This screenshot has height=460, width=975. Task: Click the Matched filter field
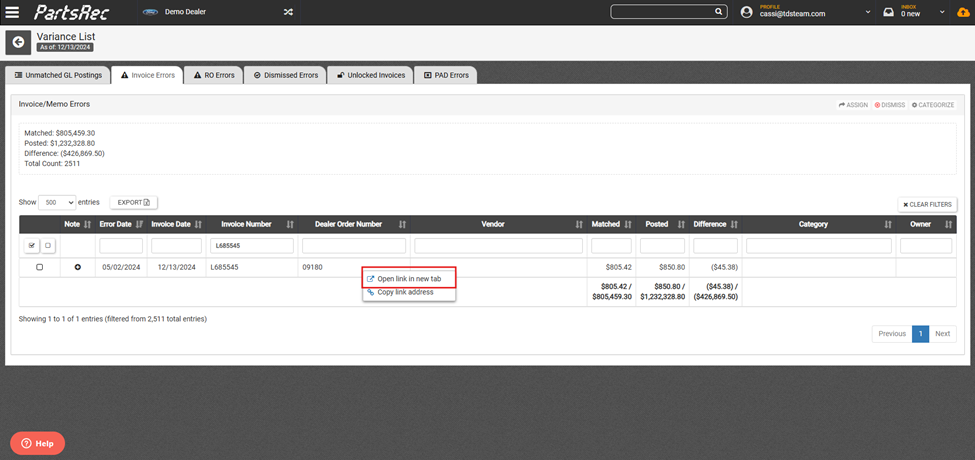pos(611,246)
